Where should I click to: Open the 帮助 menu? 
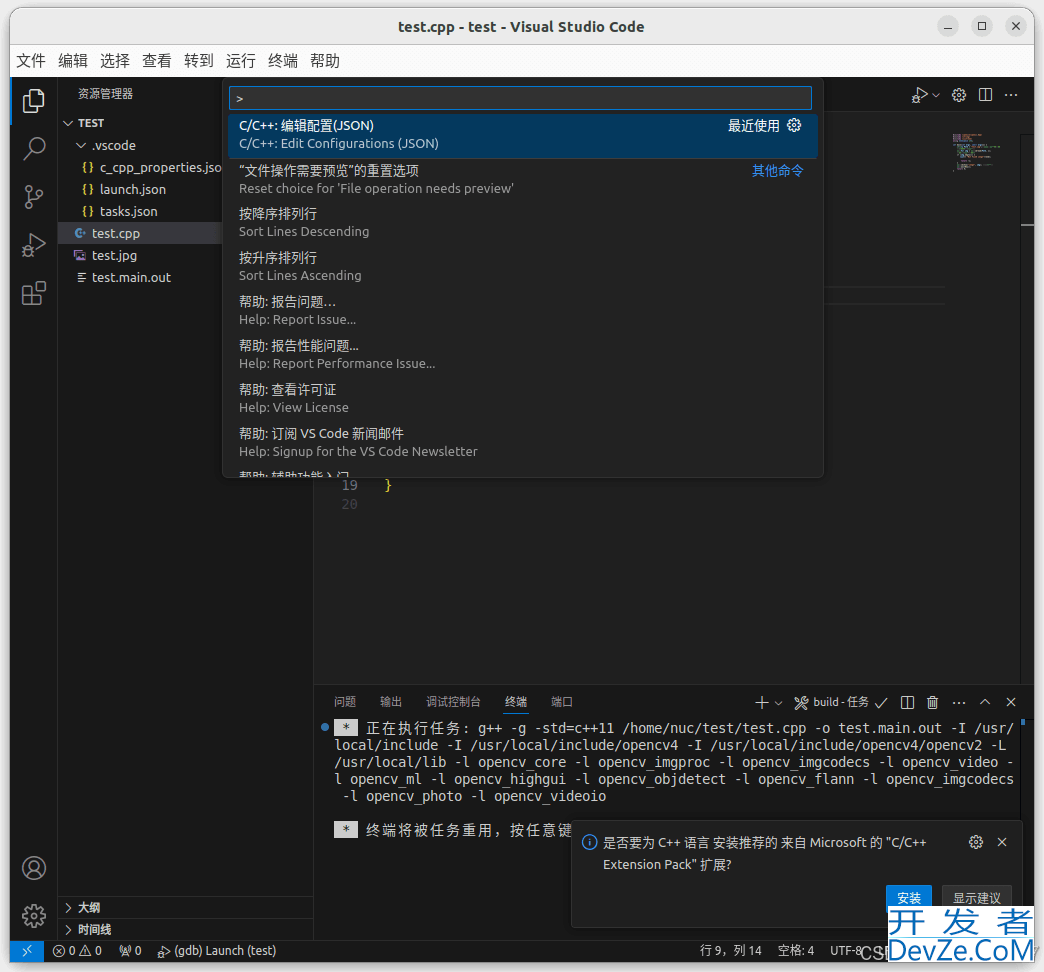324,61
